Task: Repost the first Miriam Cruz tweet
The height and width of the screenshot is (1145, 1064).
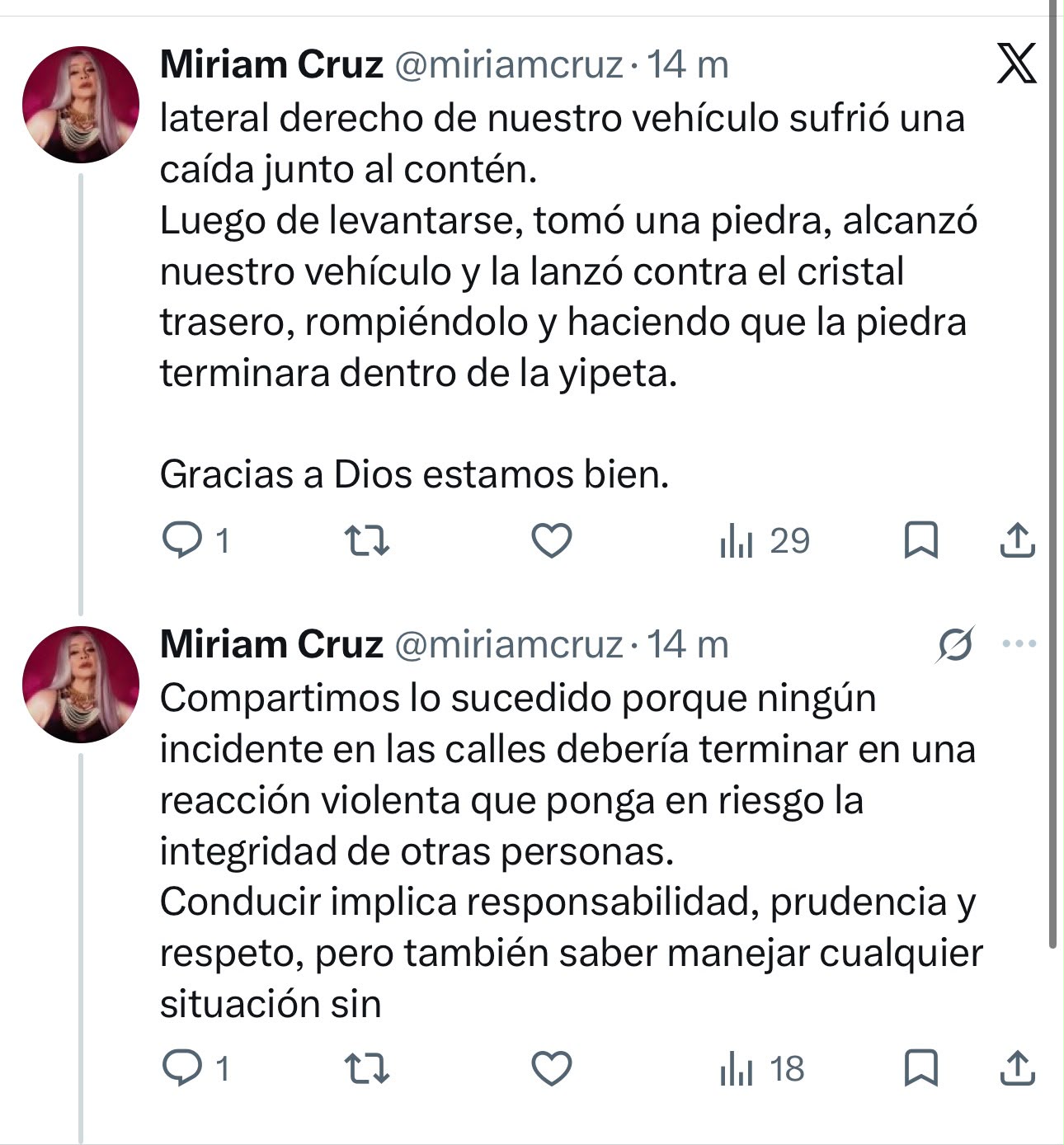Action: pyautogui.click(x=366, y=541)
